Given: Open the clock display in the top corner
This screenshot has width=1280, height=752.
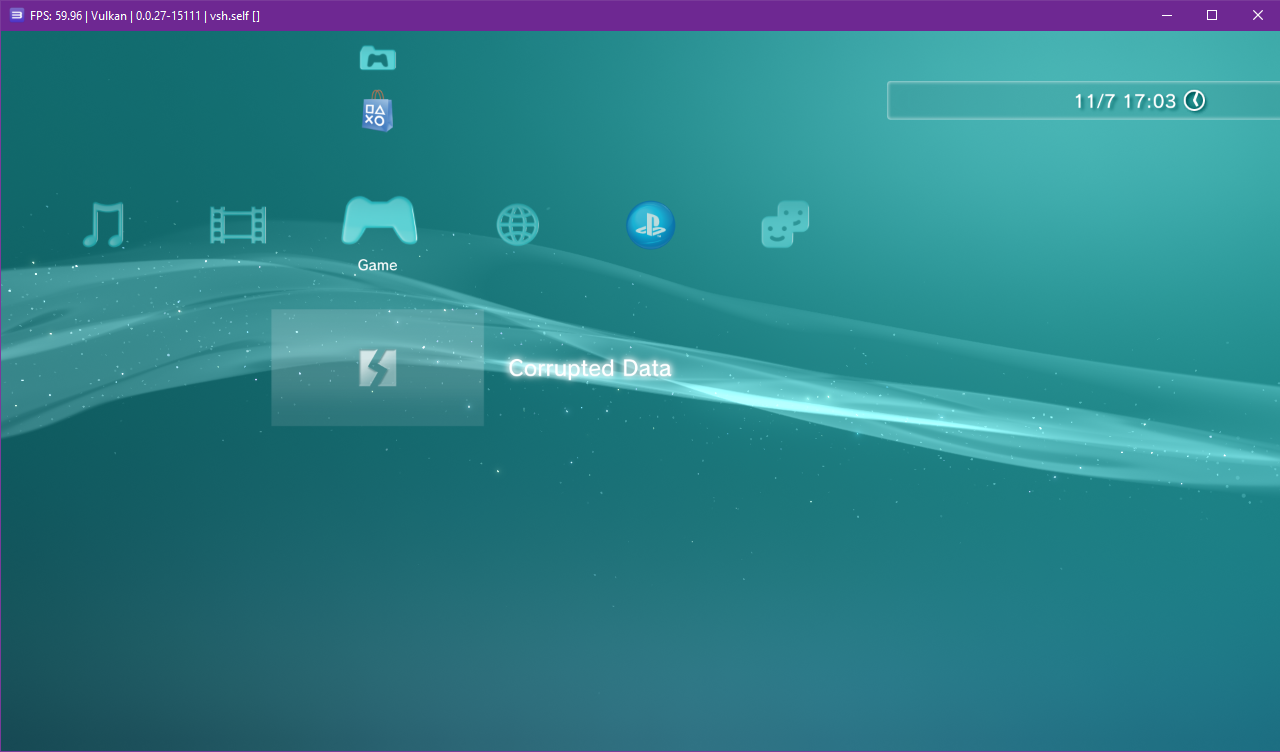Looking at the screenshot, I should click(x=1140, y=100).
